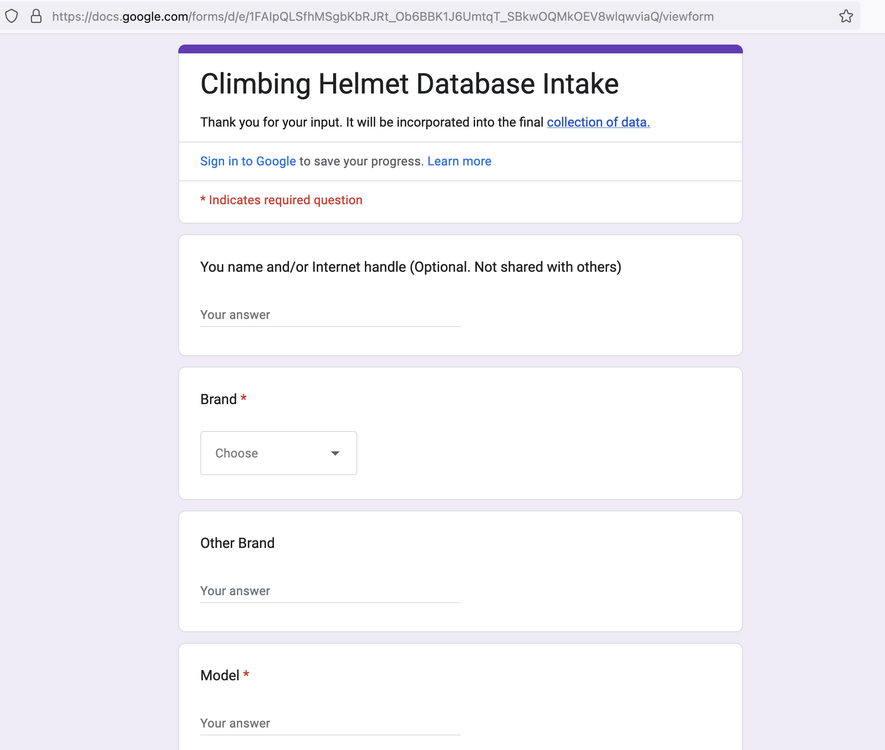Bookmark this page with the star icon

pyautogui.click(x=845, y=16)
